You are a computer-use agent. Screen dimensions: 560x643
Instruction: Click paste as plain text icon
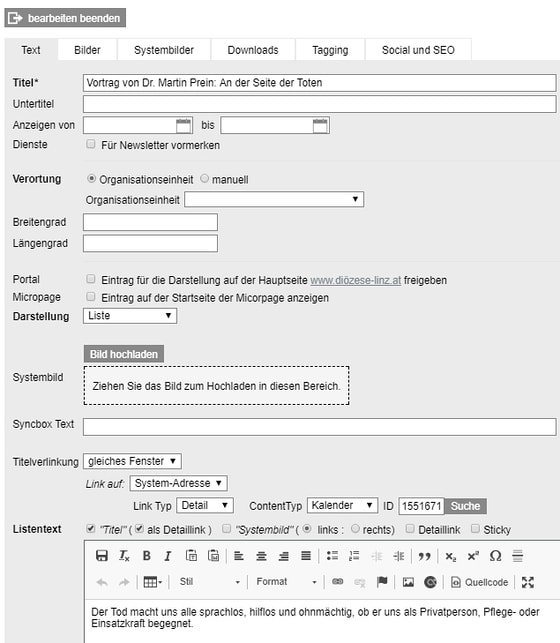click(x=191, y=556)
